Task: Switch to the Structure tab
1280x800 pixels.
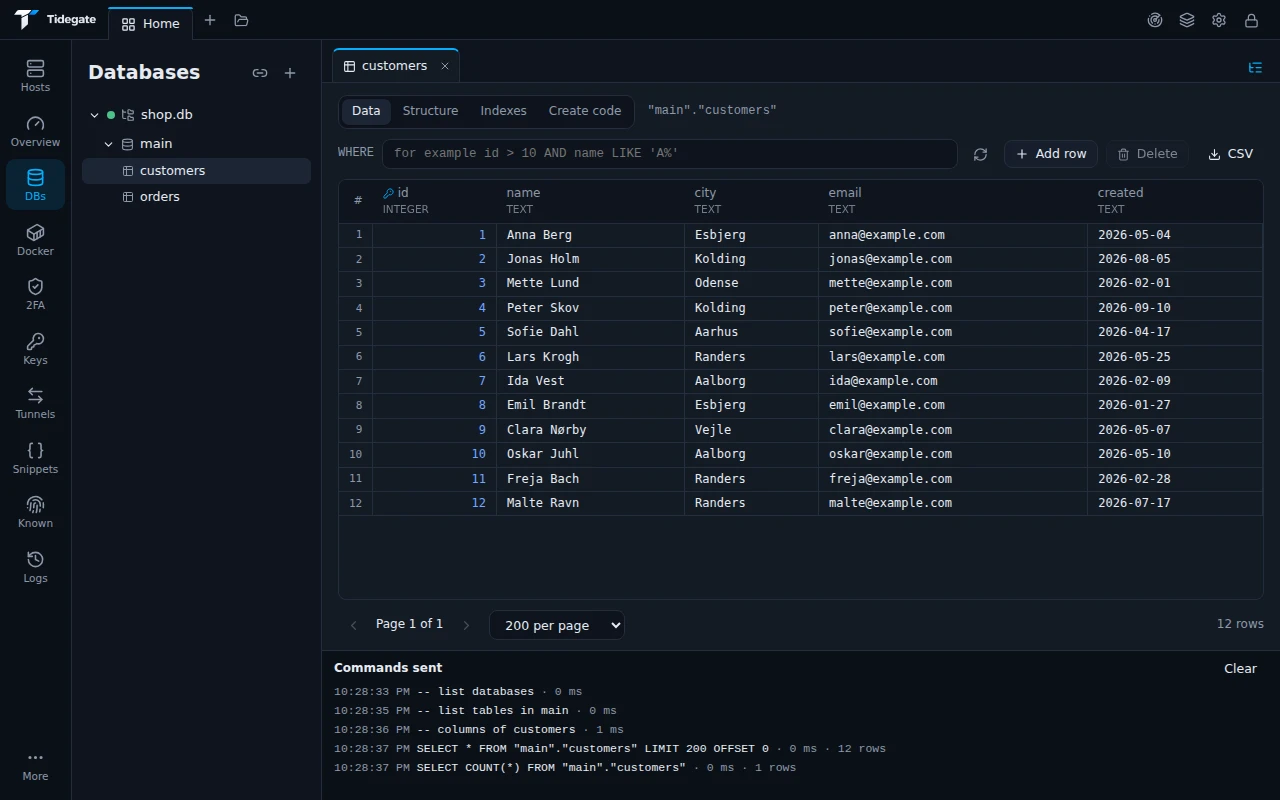Action: [x=430, y=111]
